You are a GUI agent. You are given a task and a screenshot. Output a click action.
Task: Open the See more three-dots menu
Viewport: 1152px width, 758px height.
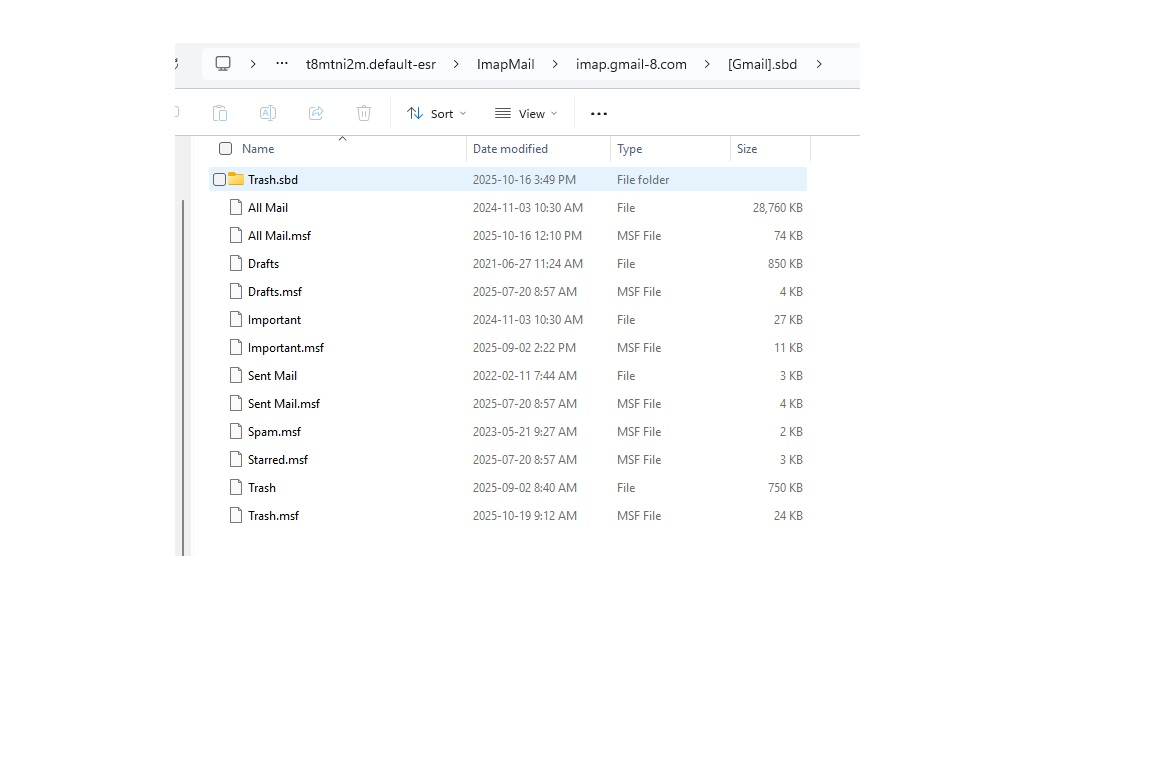click(x=599, y=114)
